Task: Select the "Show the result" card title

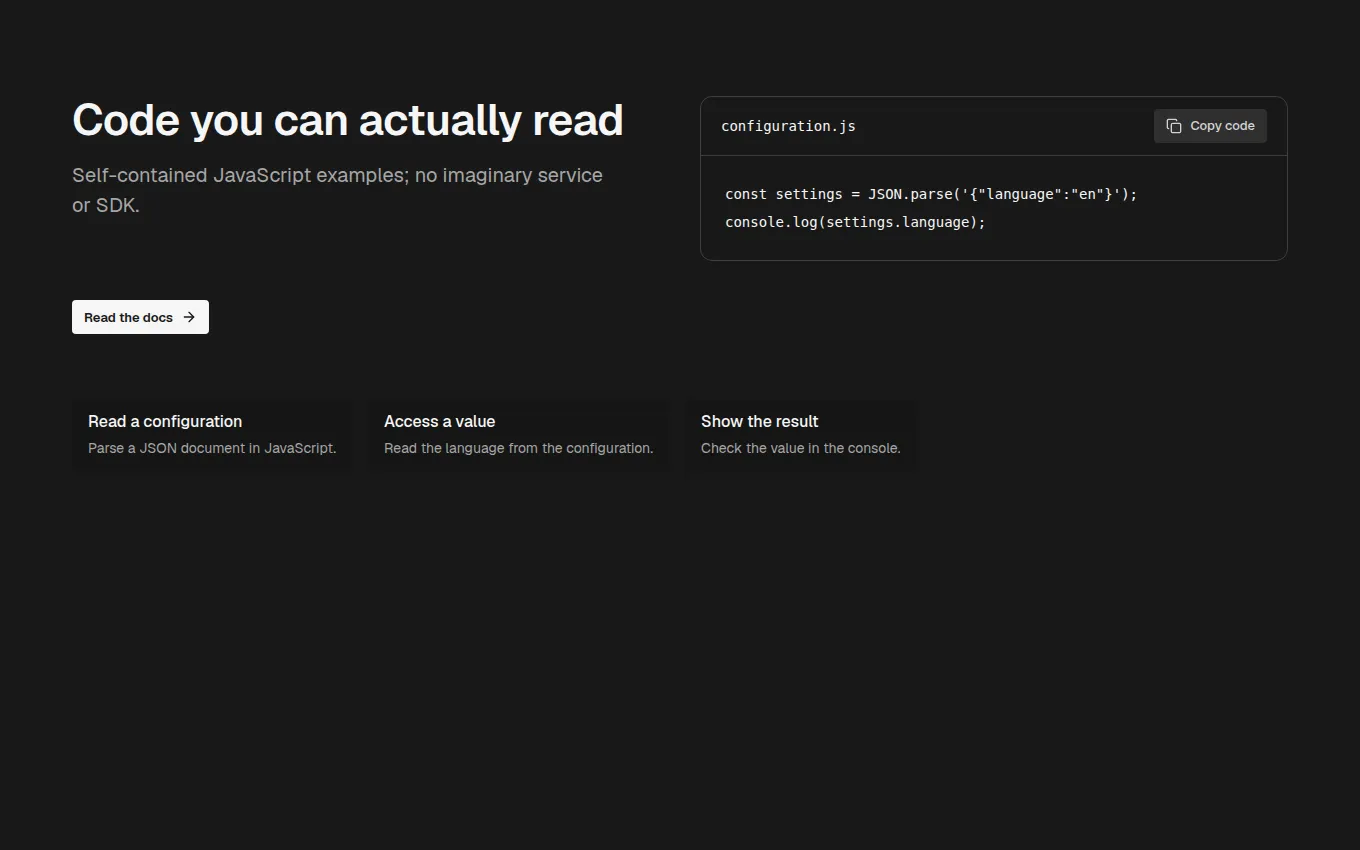Action: click(760, 421)
